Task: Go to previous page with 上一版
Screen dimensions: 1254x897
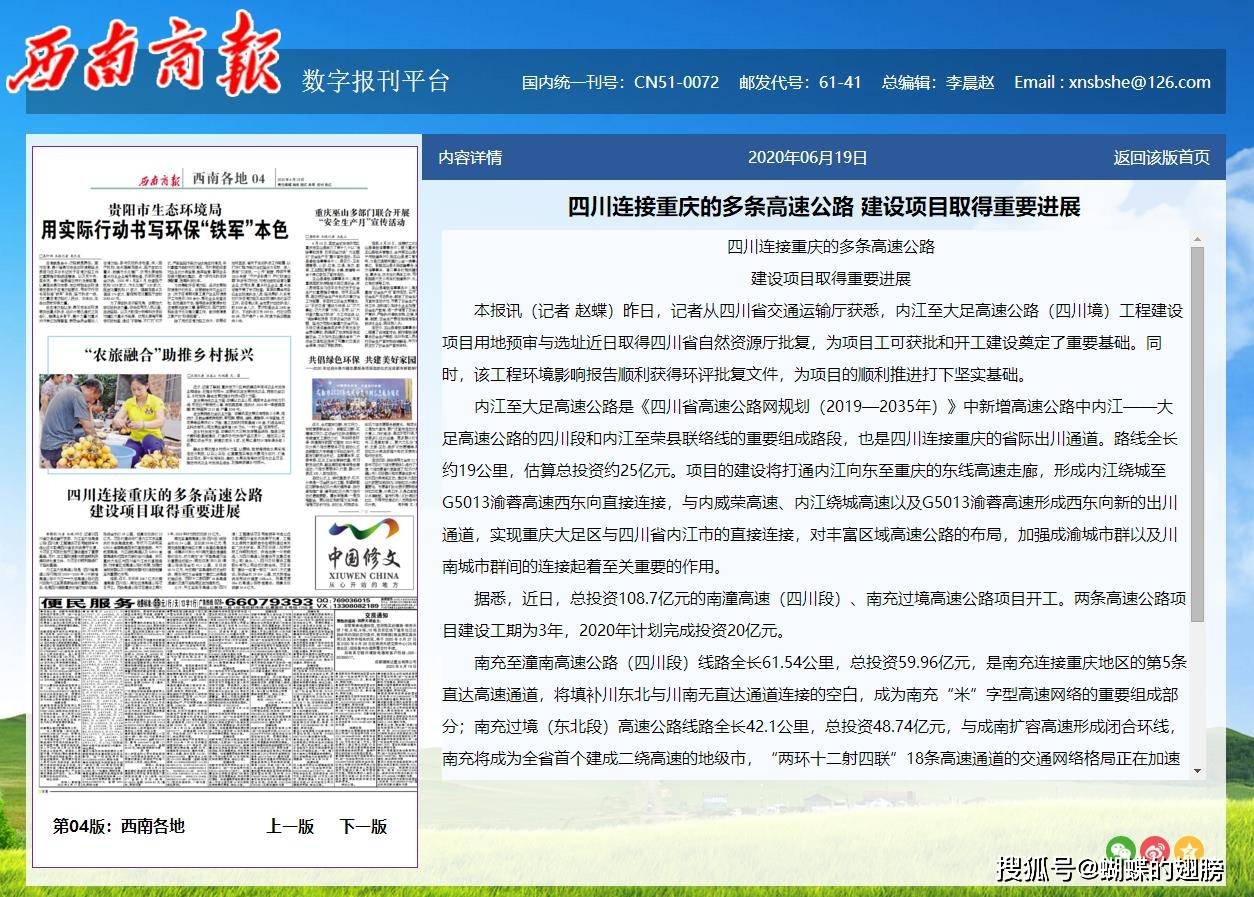Action: coord(290,826)
